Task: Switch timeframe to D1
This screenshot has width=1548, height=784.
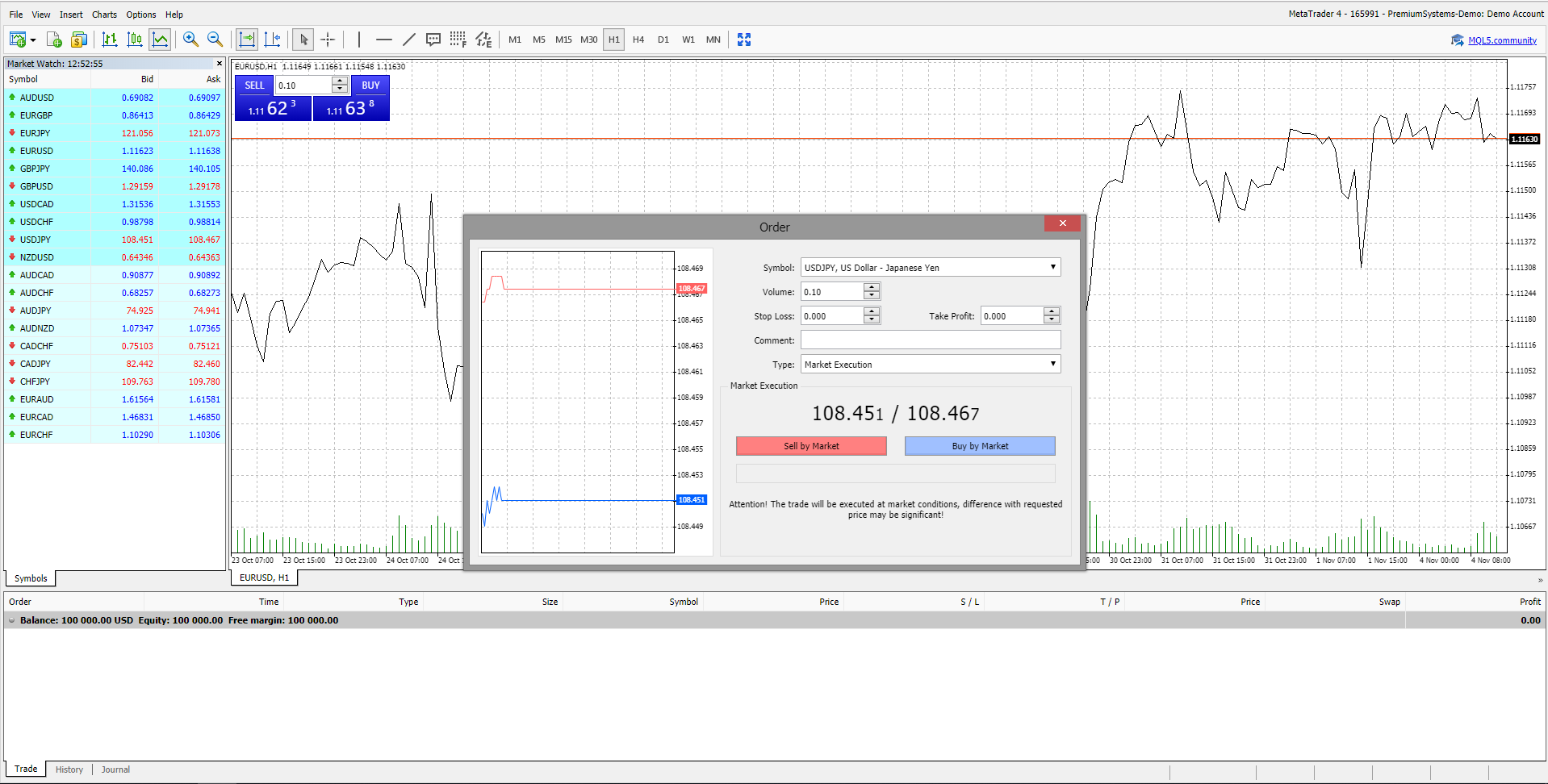Action: coord(663,40)
